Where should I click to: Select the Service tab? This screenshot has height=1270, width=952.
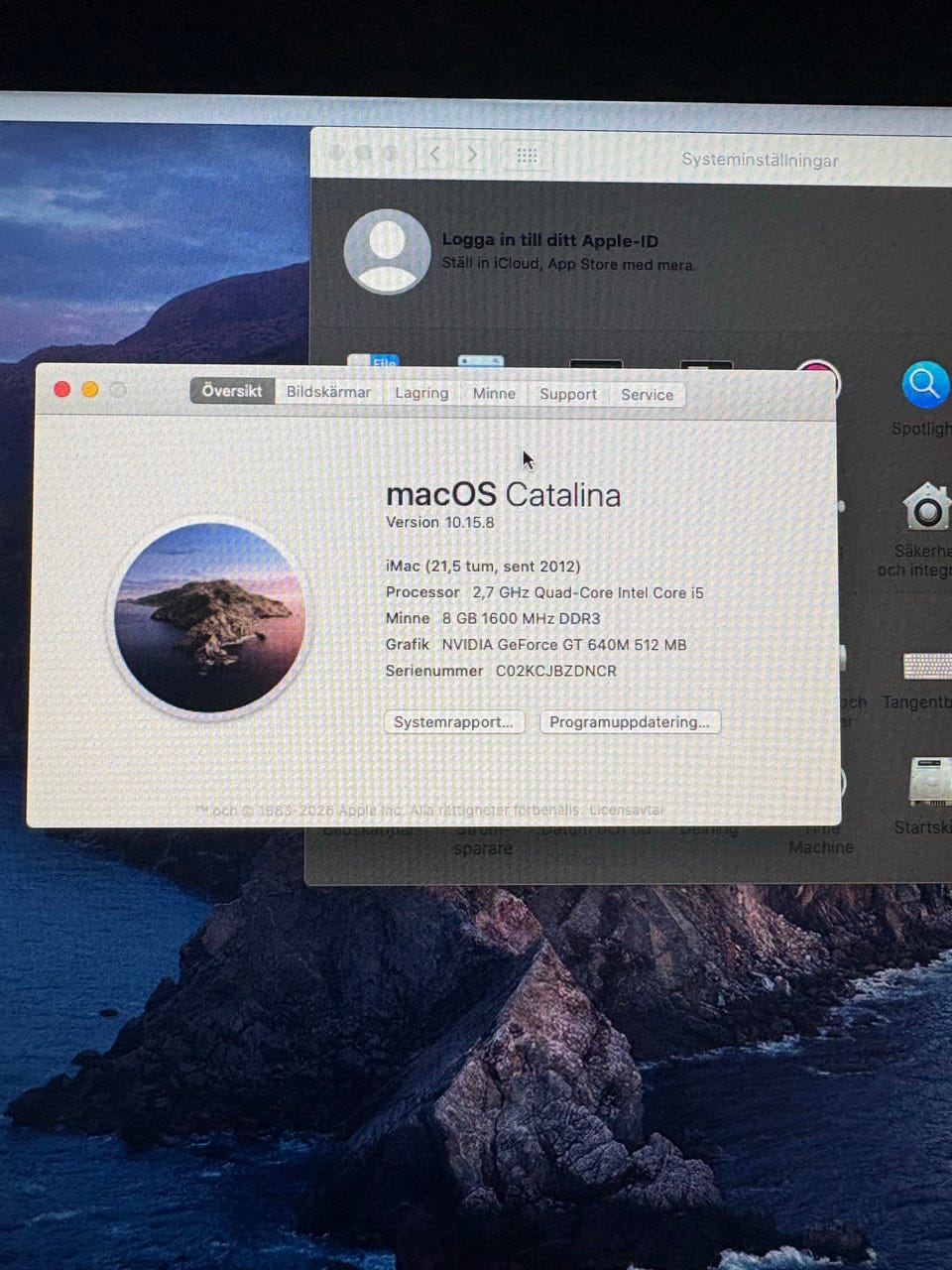(x=647, y=395)
